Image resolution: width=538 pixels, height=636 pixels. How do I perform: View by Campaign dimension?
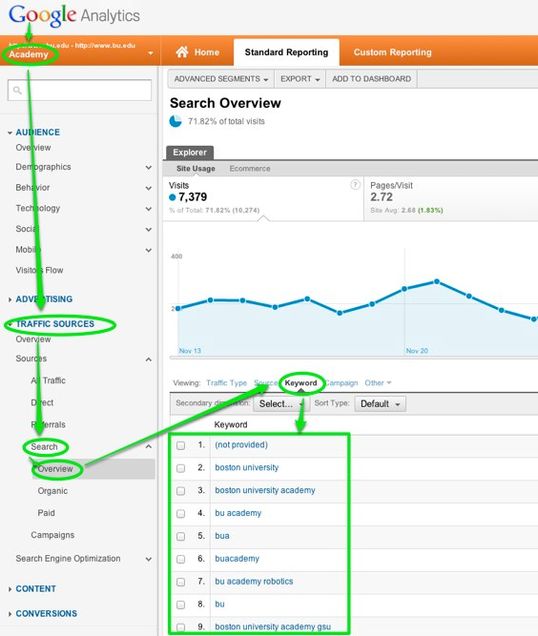pos(342,382)
